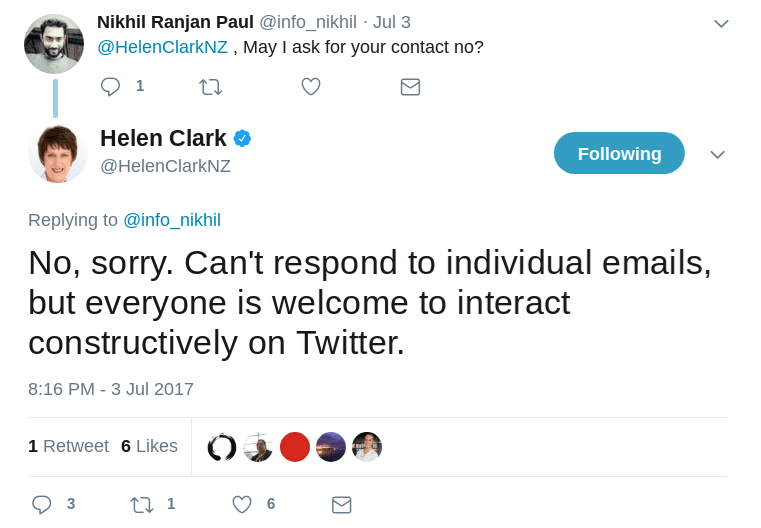Toggle the Following button for Helen Clark
This screenshot has width=761, height=528.
coord(619,153)
